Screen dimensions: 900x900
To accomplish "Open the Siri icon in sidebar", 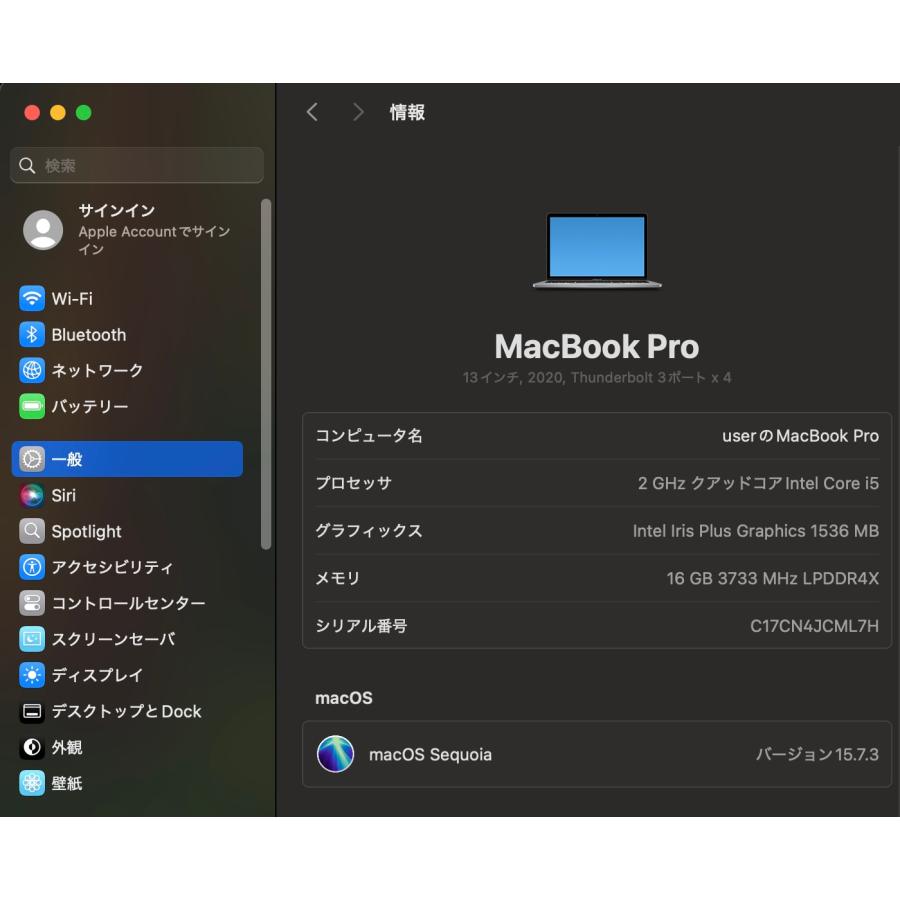I will click(x=32, y=495).
